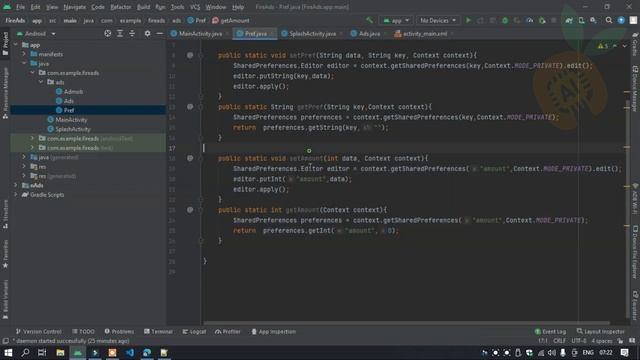Open the Profile app icon in the toolbar
This screenshot has height=360, width=640.
coord(529,20)
